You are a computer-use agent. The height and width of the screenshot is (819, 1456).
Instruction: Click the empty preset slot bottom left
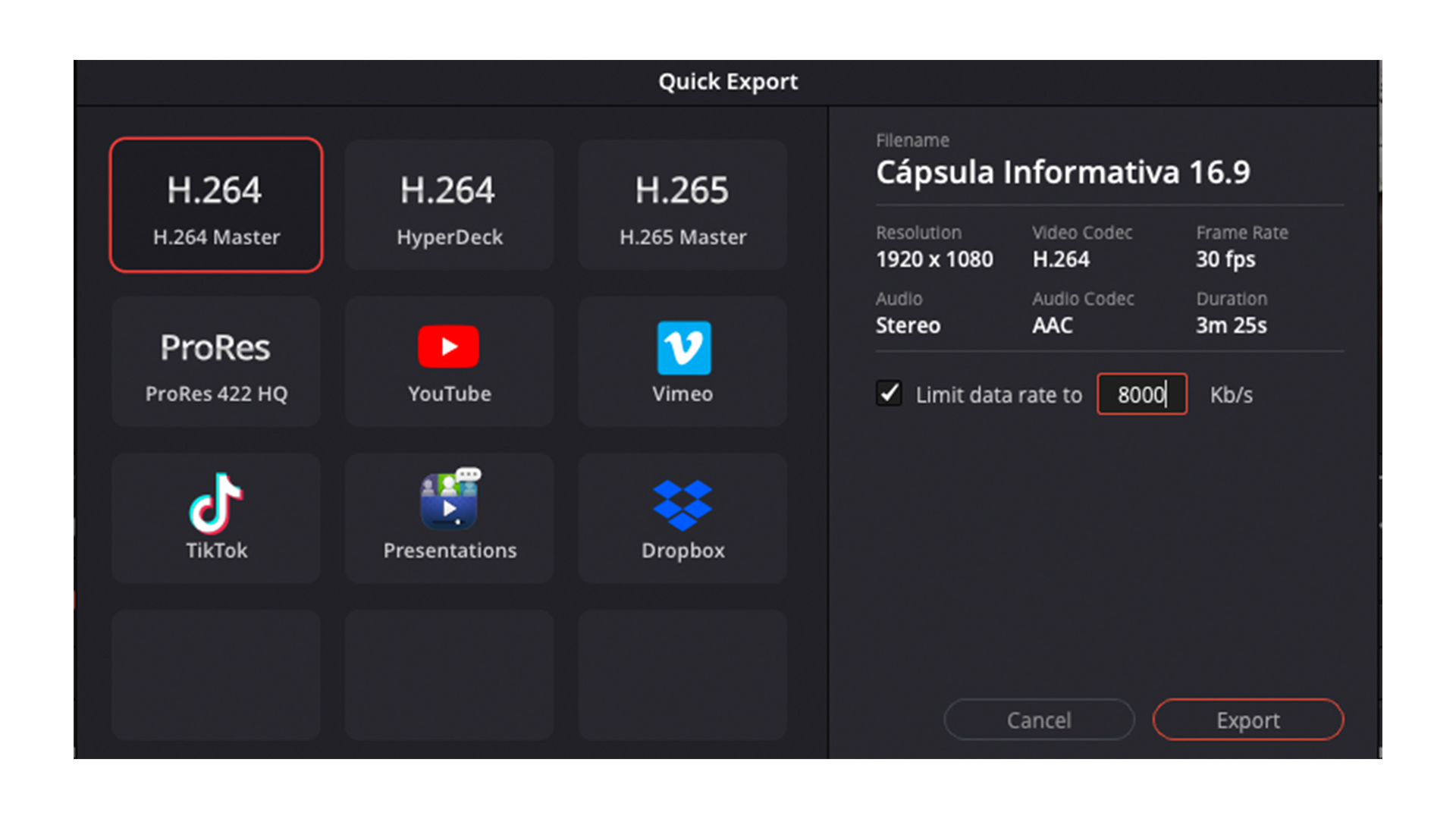pyautogui.click(x=216, y=674)
